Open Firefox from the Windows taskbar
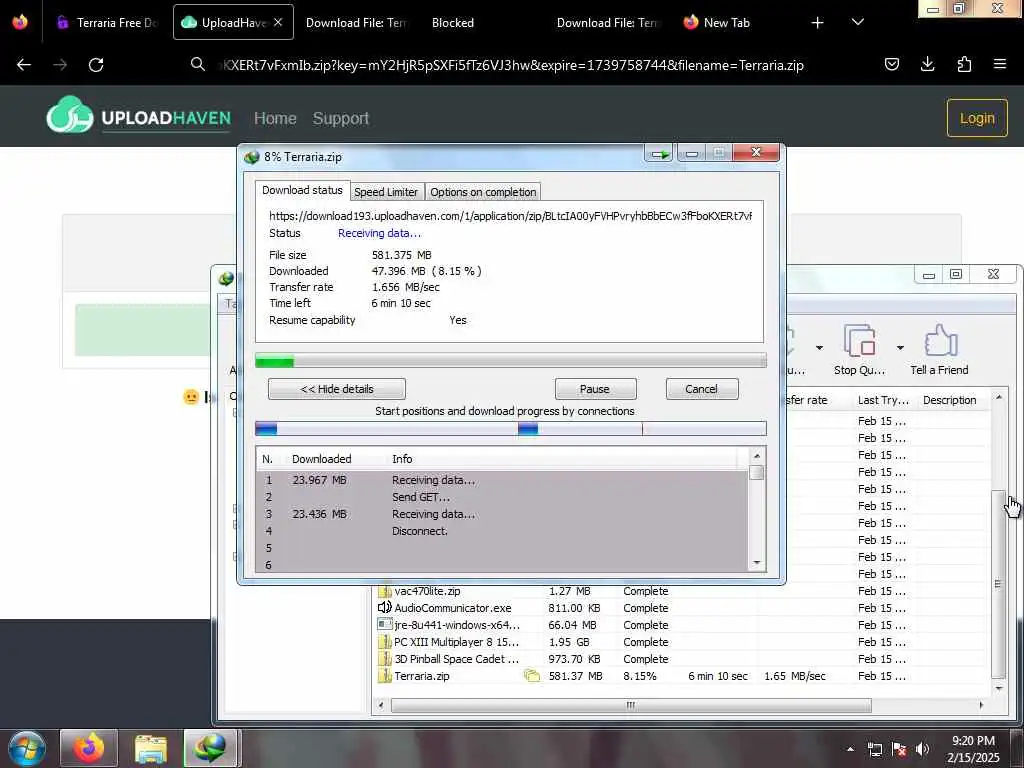 (89, 748)
